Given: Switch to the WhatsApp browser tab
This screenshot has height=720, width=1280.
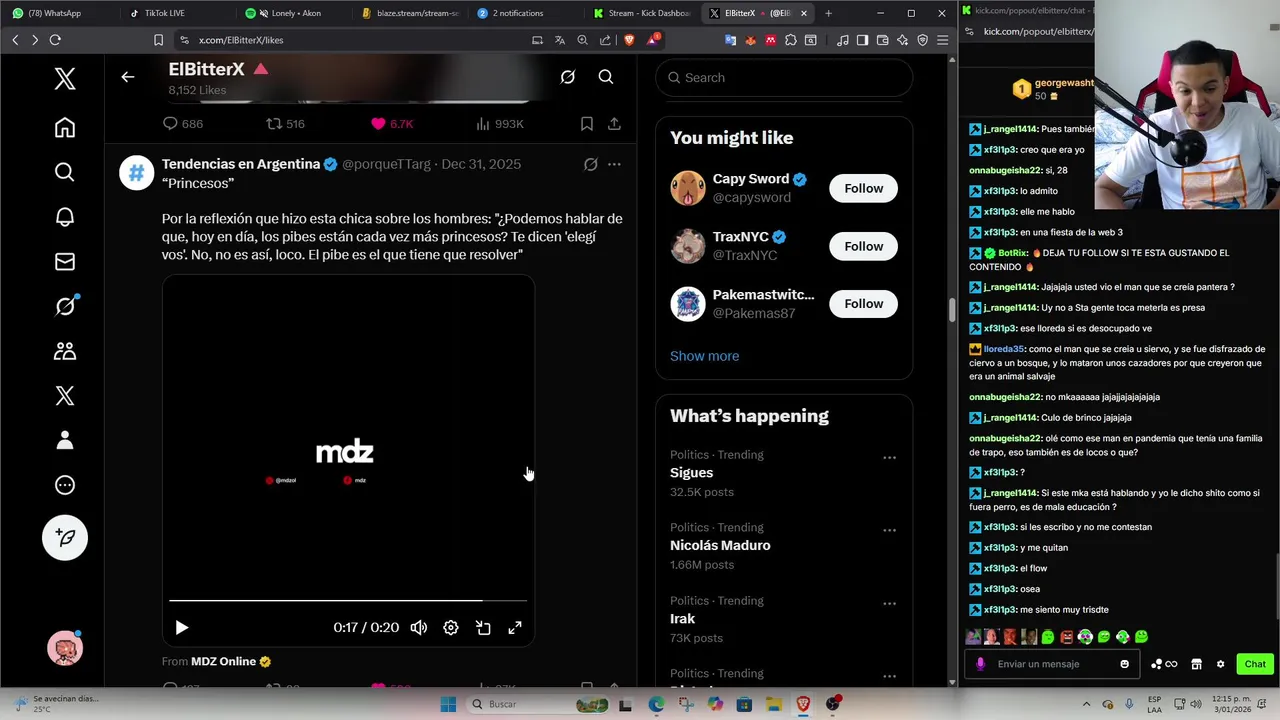Looking at the screenshot, I should [55, 13].
